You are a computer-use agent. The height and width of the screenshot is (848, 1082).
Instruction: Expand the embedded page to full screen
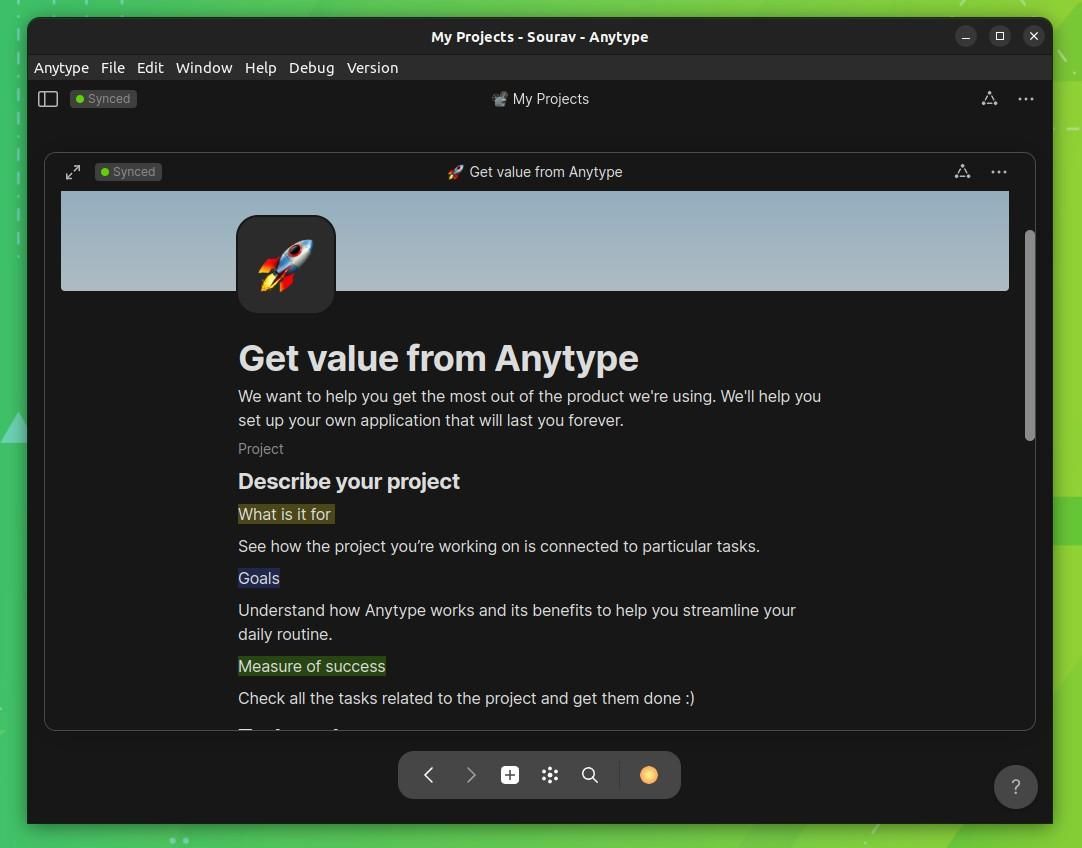pyautogui.click(x=73, y=171)
